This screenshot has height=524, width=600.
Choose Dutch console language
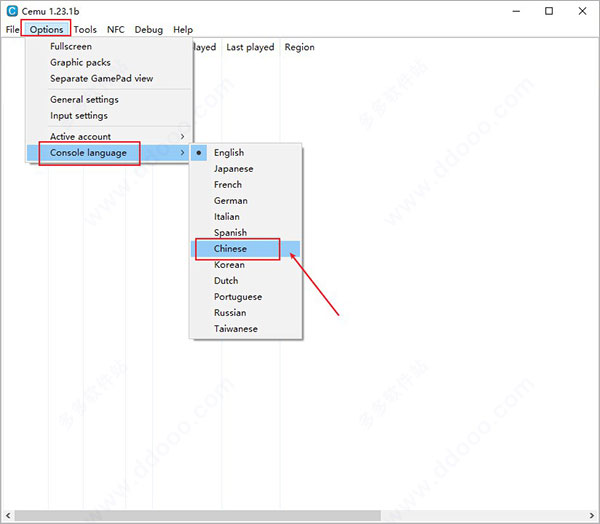pos(246,281)
